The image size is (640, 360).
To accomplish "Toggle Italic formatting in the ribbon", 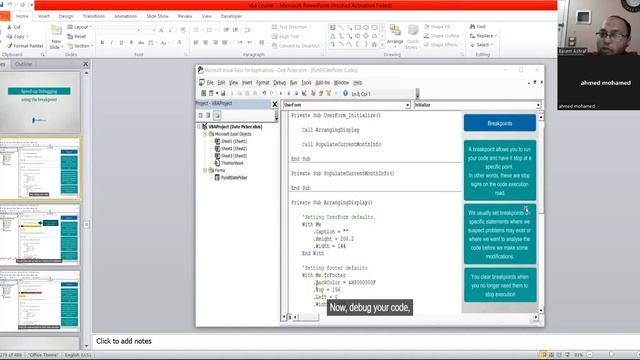I will [112, 42].
